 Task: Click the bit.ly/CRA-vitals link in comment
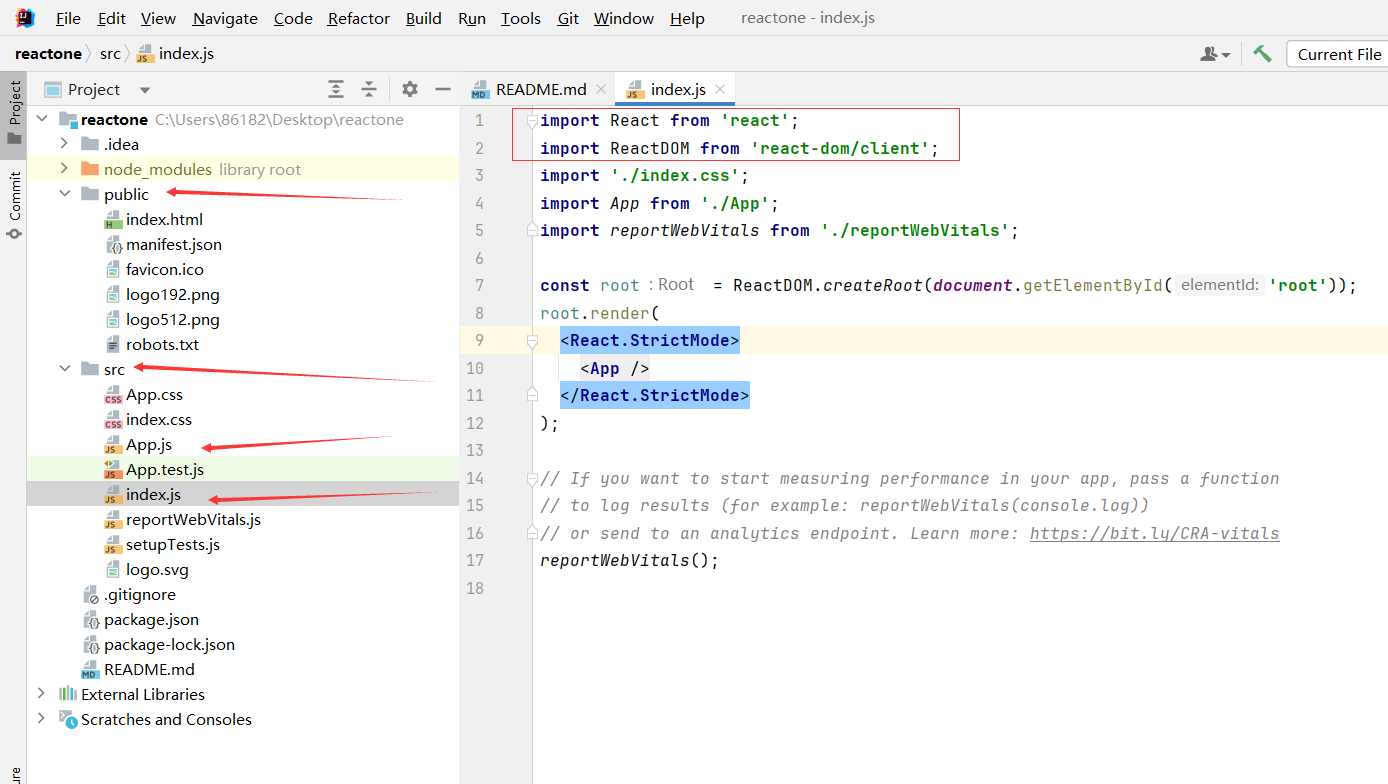1155,533
